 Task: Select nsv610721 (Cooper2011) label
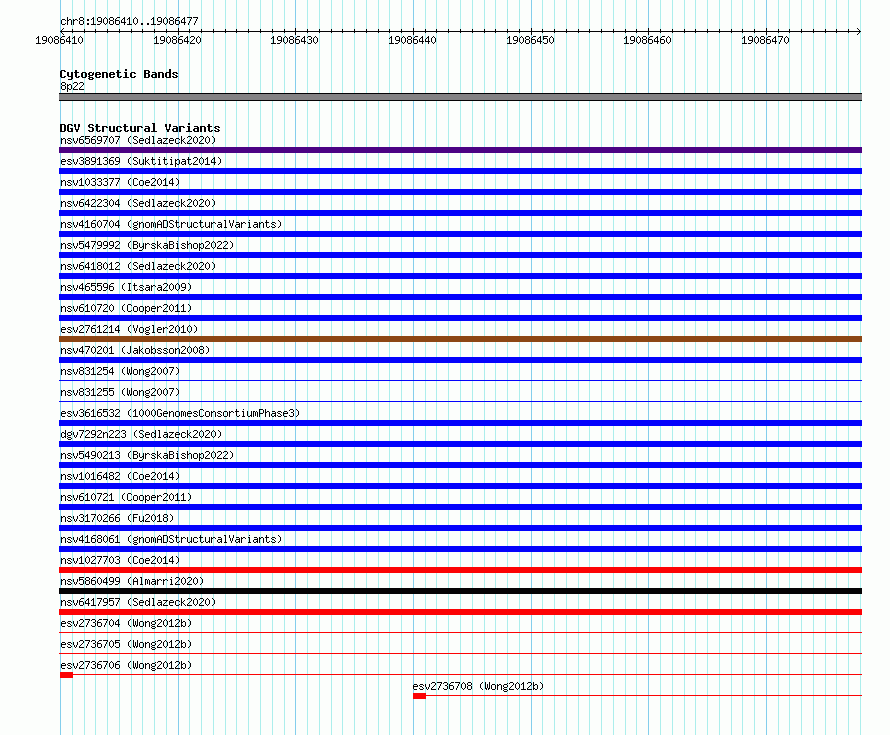click(126, 497)
